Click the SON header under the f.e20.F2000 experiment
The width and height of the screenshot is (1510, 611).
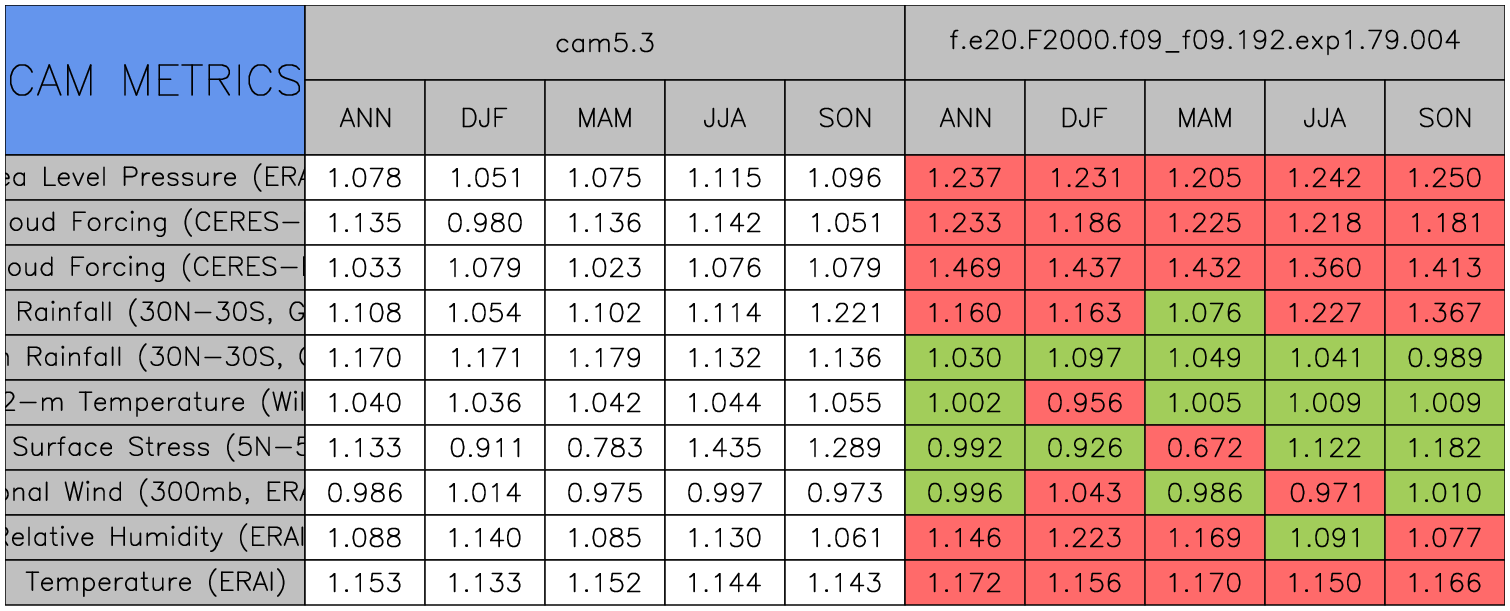pos(1445,118)
